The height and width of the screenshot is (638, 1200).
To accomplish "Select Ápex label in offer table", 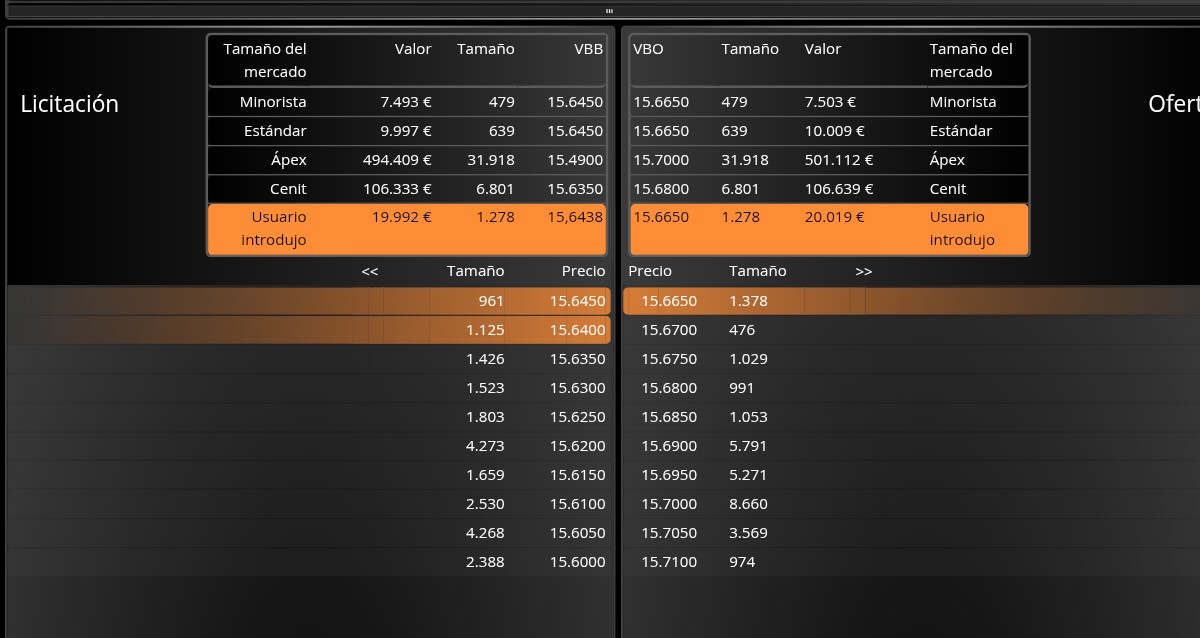I will pos(947,160).
